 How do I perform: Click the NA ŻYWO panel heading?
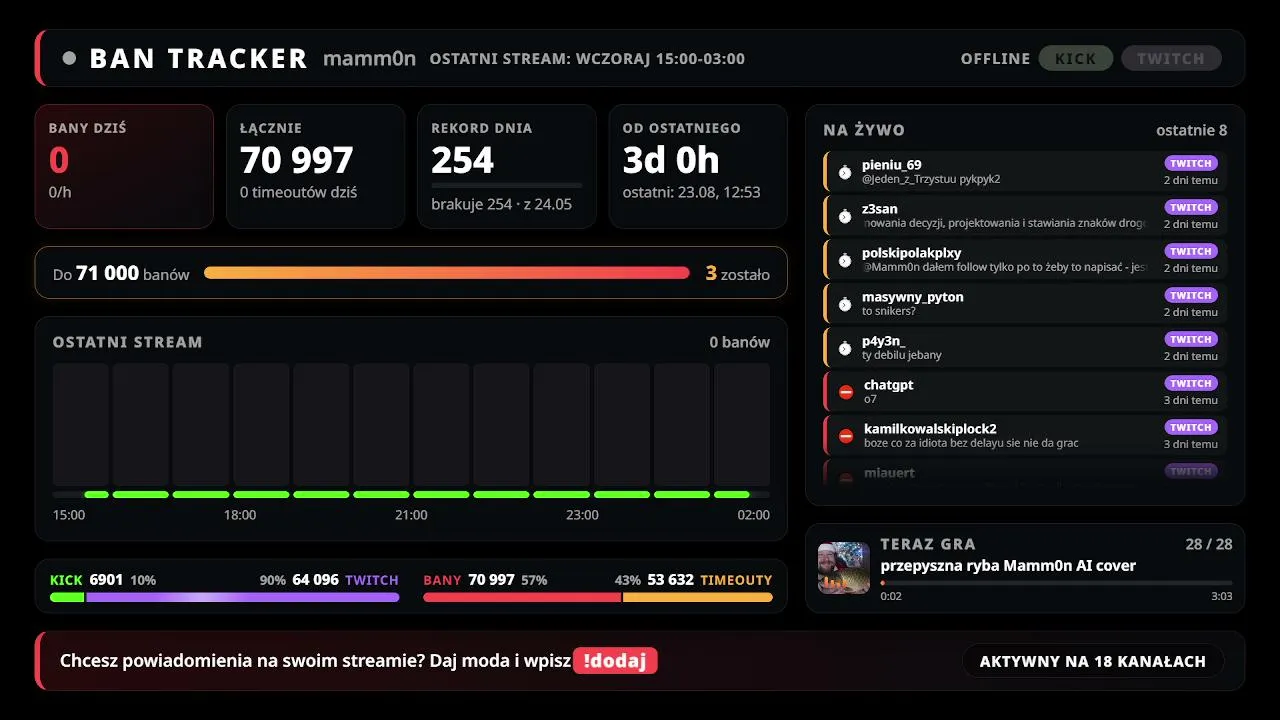[x=864, y=130]
